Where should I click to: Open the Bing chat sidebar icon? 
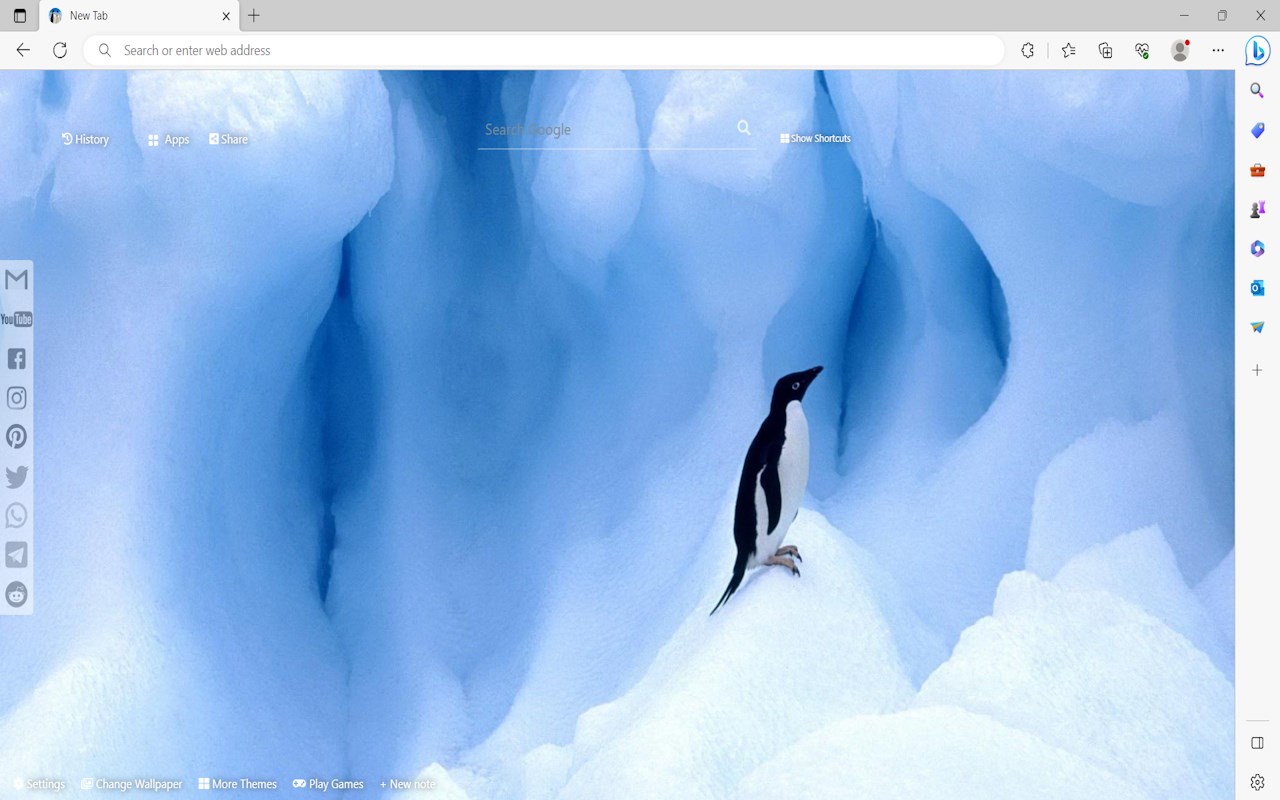click(x=1257, y=50)
